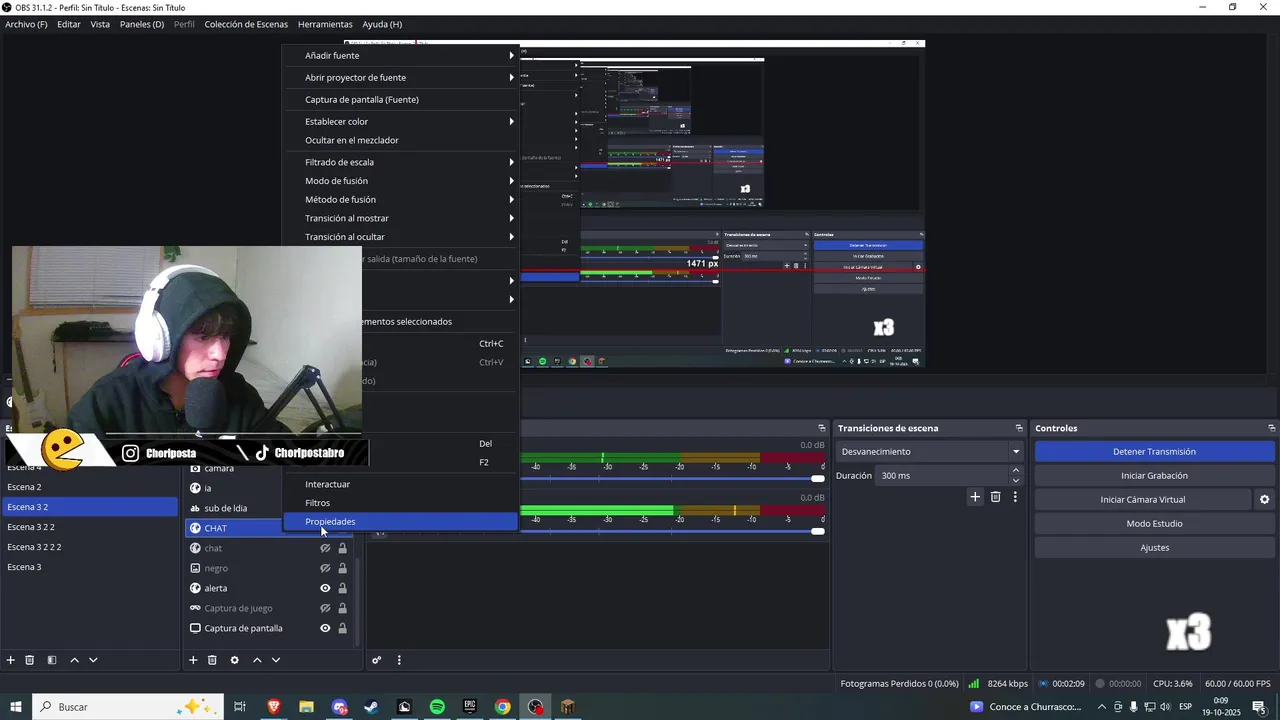Show the hidden negro source
Image resolution: width=1280 pixels, height=720 pixels.
pos(325,568)
